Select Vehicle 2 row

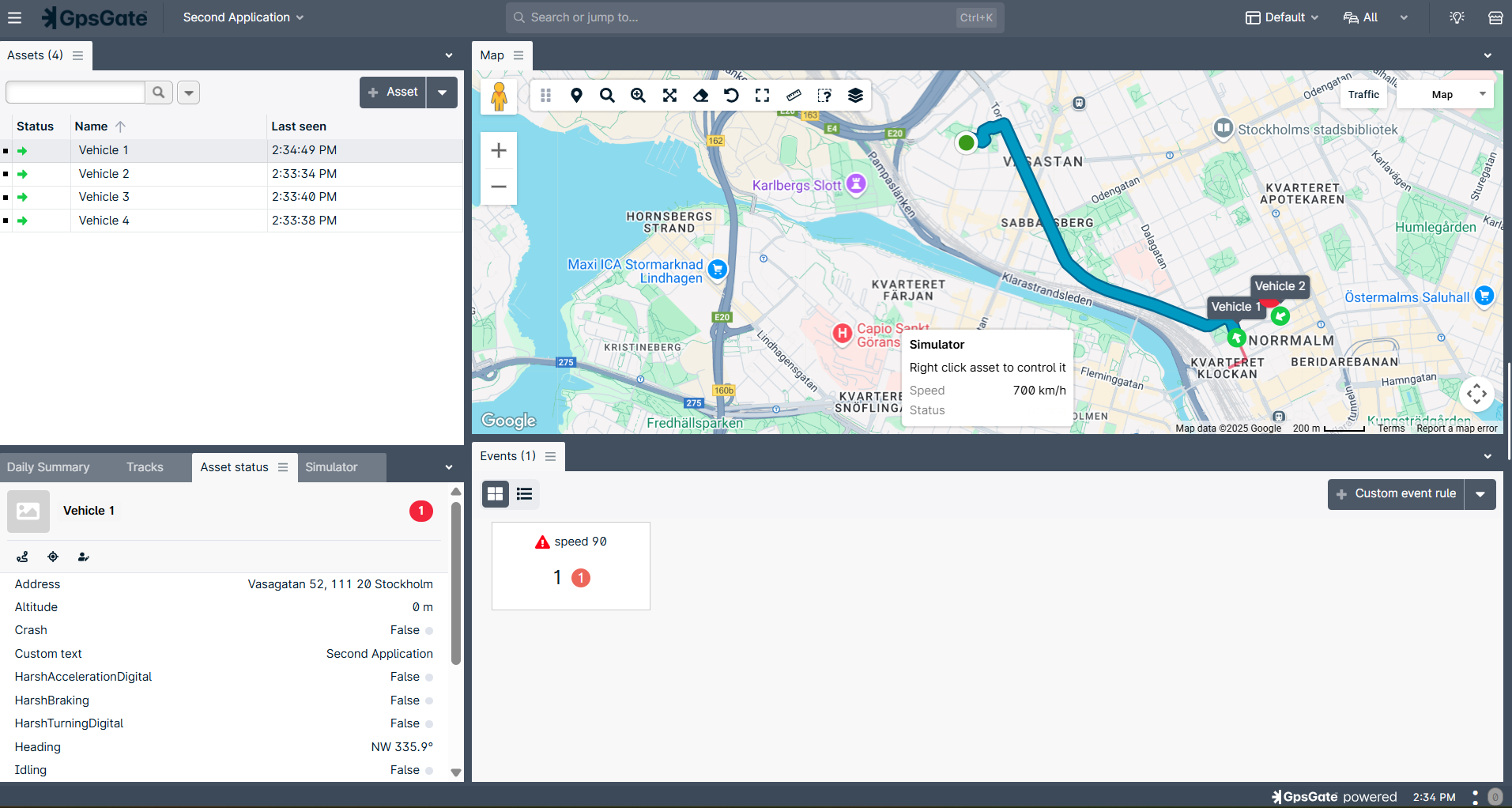click(232, 174)
